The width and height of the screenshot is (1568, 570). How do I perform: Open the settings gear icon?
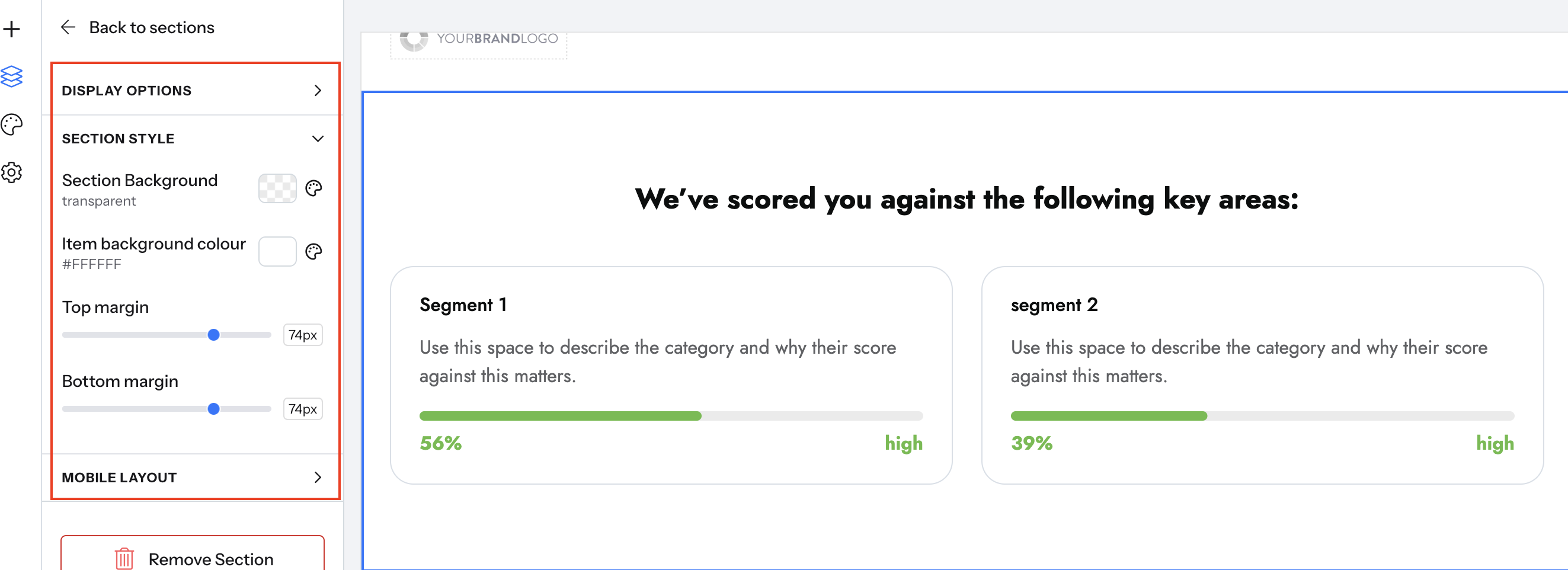(x=12, y=173)
